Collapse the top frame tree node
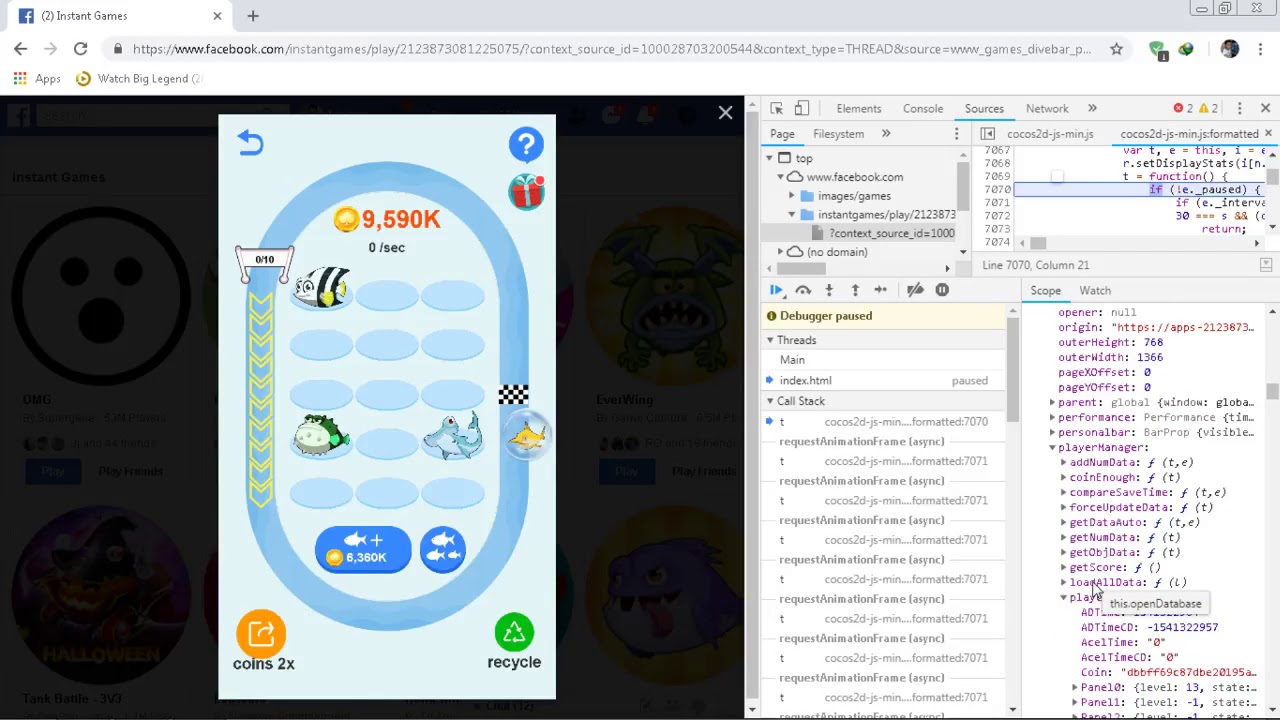 (x=770, y=158)
